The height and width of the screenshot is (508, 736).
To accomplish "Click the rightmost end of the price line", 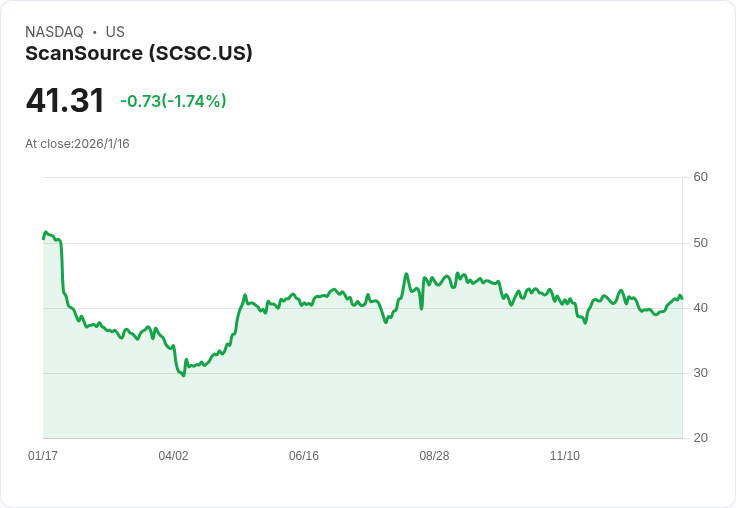I will 682,298.
